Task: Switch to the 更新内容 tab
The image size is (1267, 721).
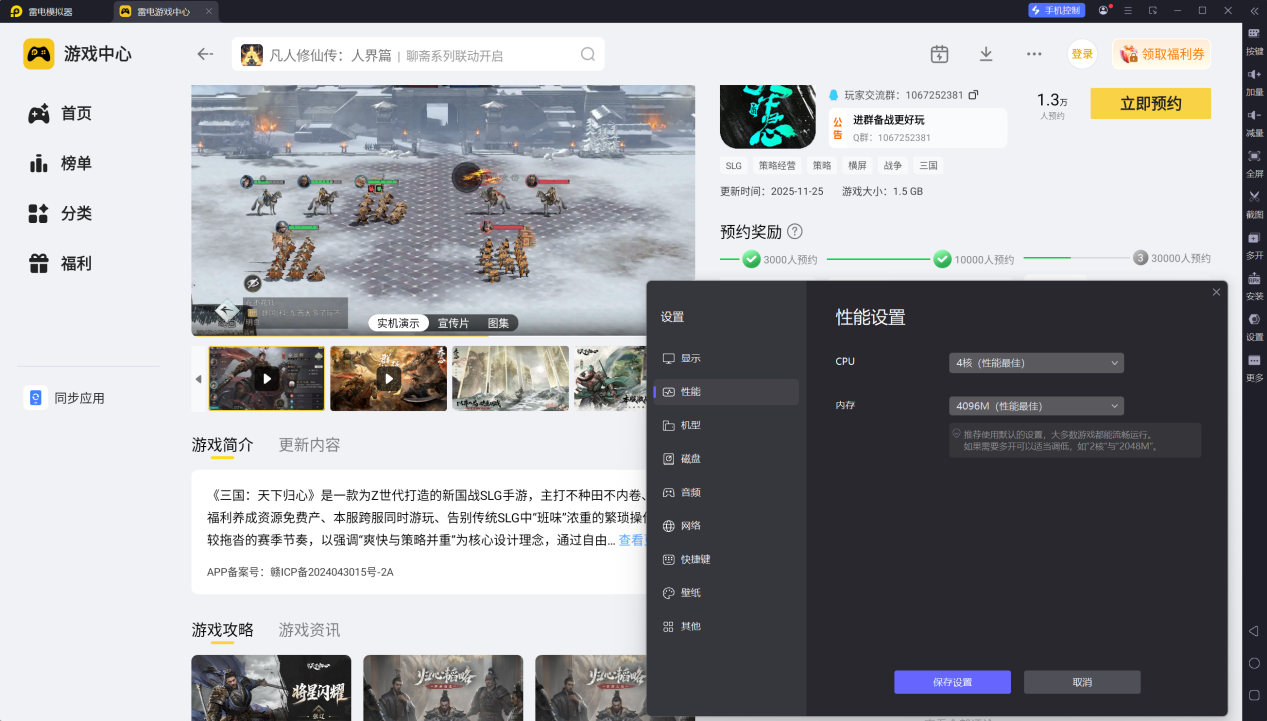Action: 309,445
